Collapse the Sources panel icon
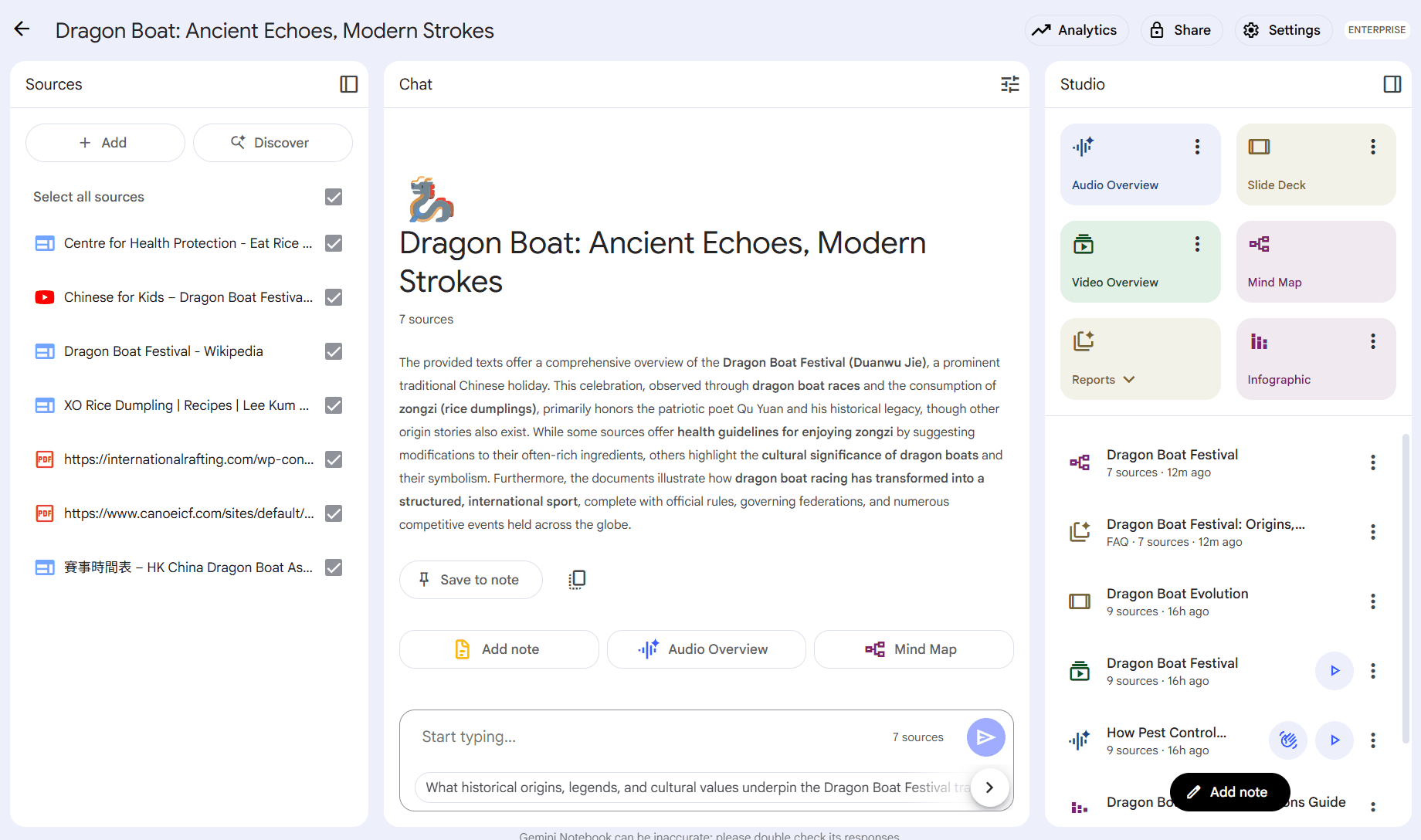 tap(349, 84)
